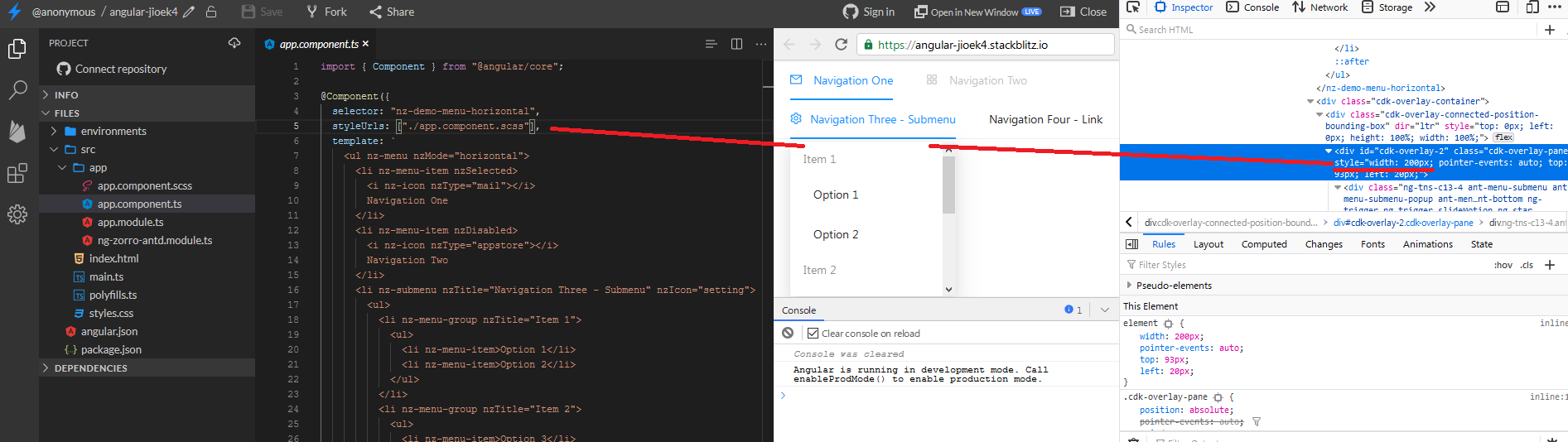Image resolution: width=1568 pixels, height=442 pixels.
Task: Fork this project
Action: pos(326,12)
